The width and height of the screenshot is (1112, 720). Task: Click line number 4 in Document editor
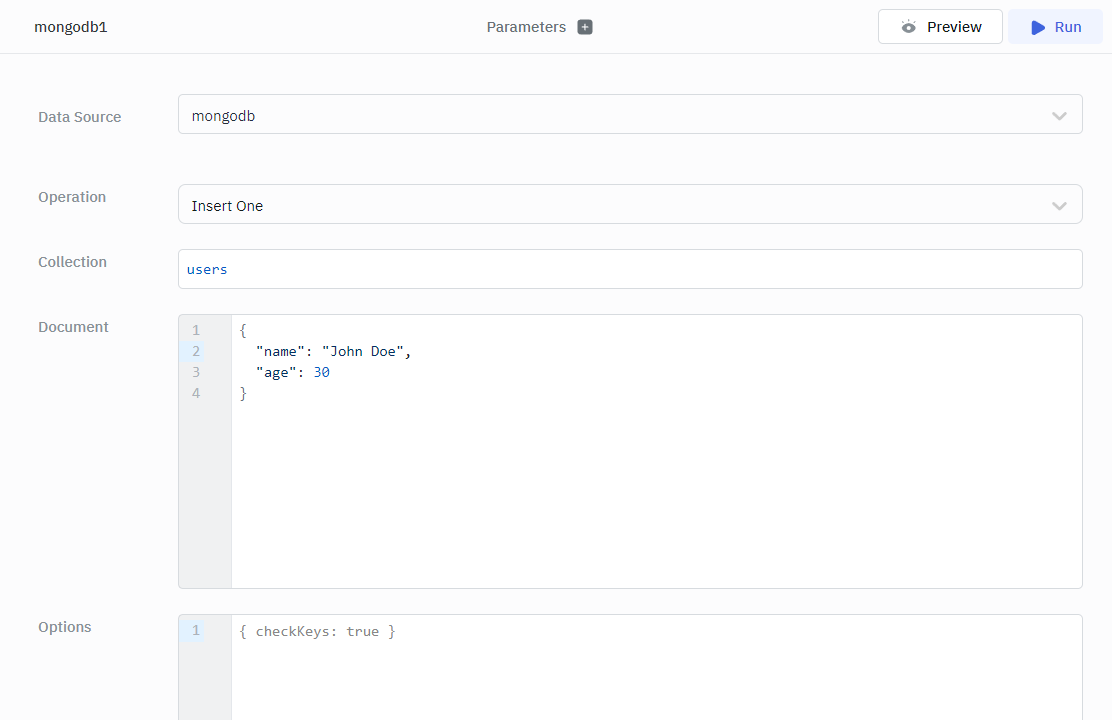click(x=196, y=393)
